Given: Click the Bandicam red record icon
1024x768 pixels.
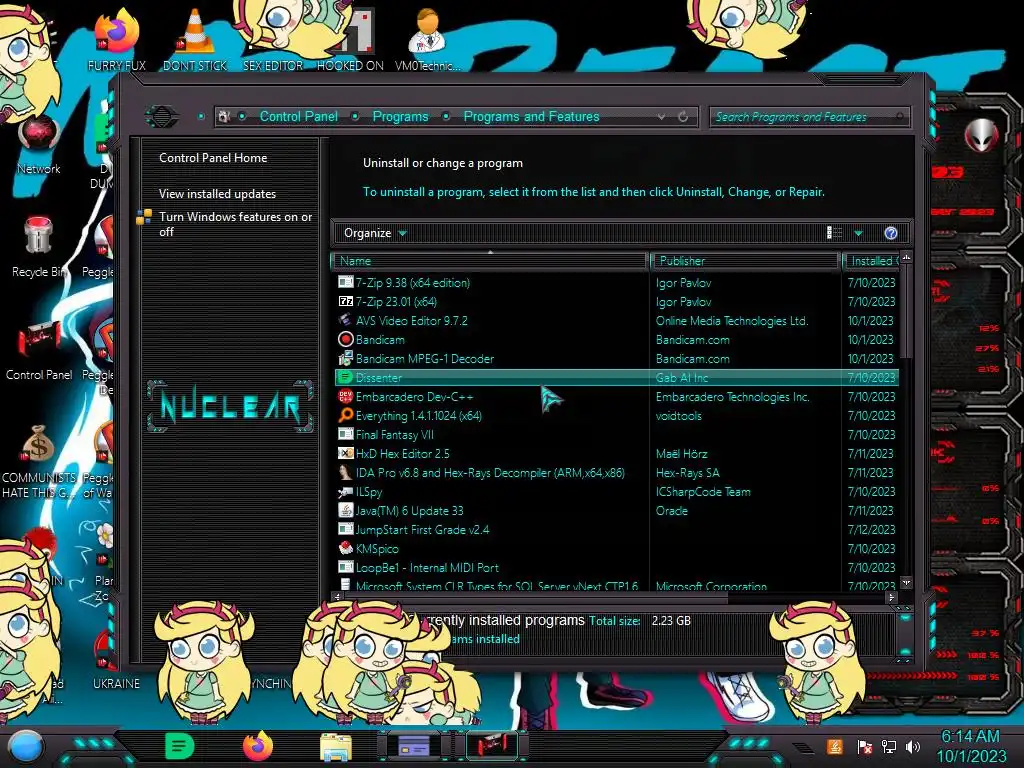Looking at the screenshot, I should [345, 340].
